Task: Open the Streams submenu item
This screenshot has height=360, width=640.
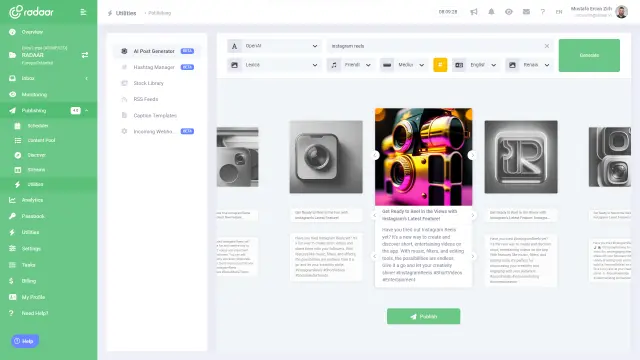Action: click(36, 170)
